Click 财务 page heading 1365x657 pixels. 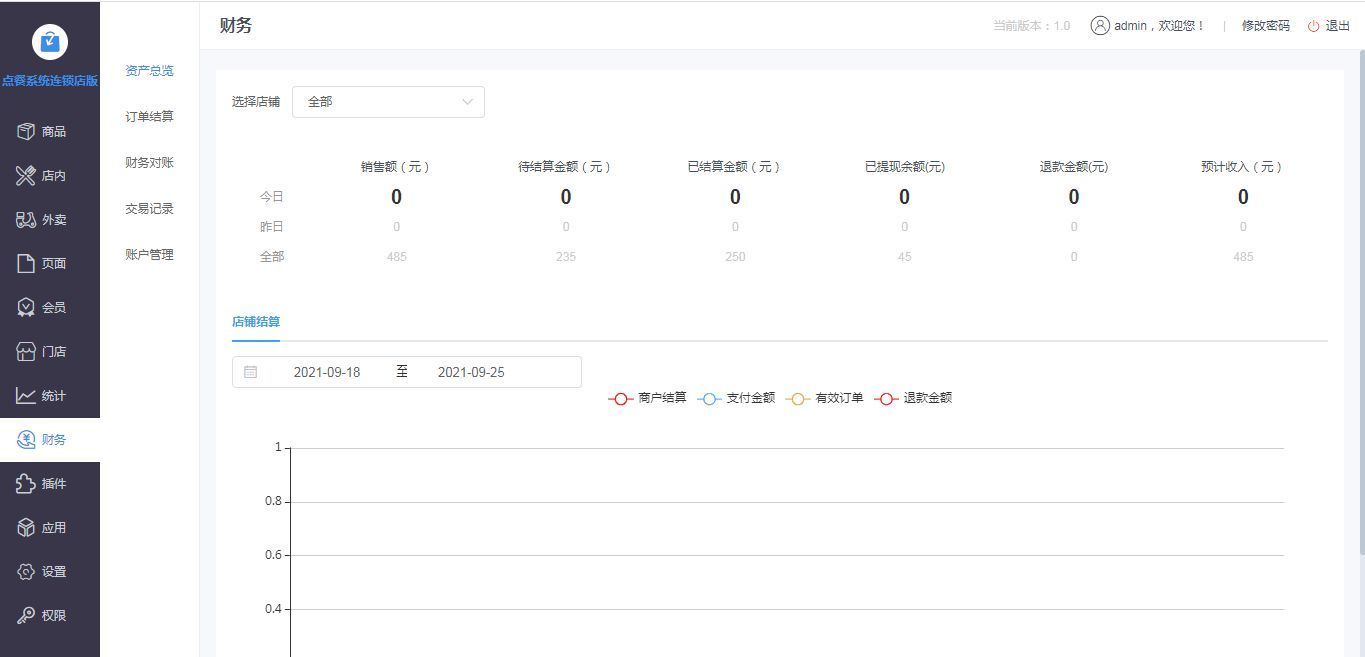[236, 26]
